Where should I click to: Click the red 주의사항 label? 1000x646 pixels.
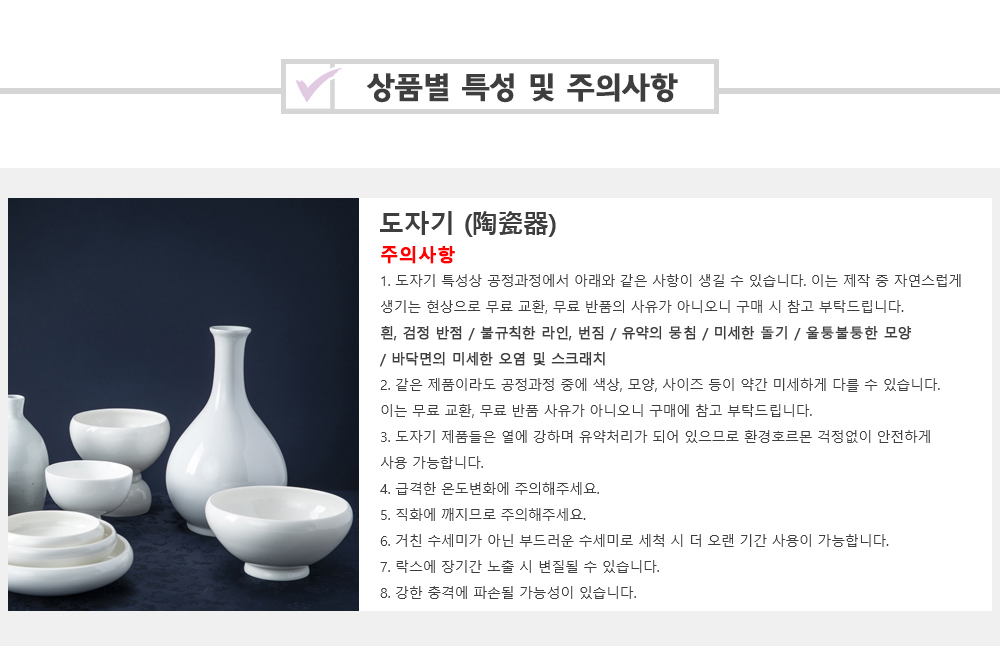point(417,254)
